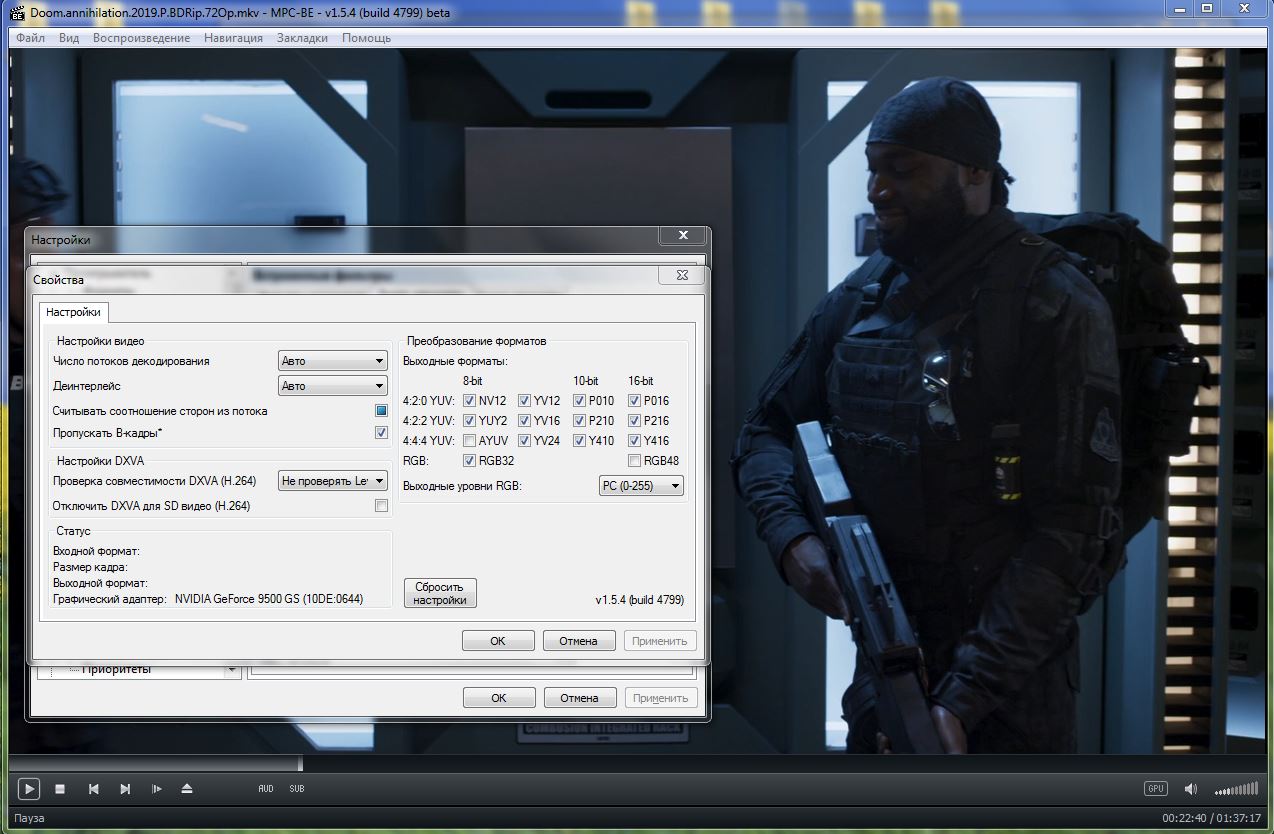The image size is (1274, 834).
Task: Select Приоритеты item in Настройки tree
Action: pos(116,669)
